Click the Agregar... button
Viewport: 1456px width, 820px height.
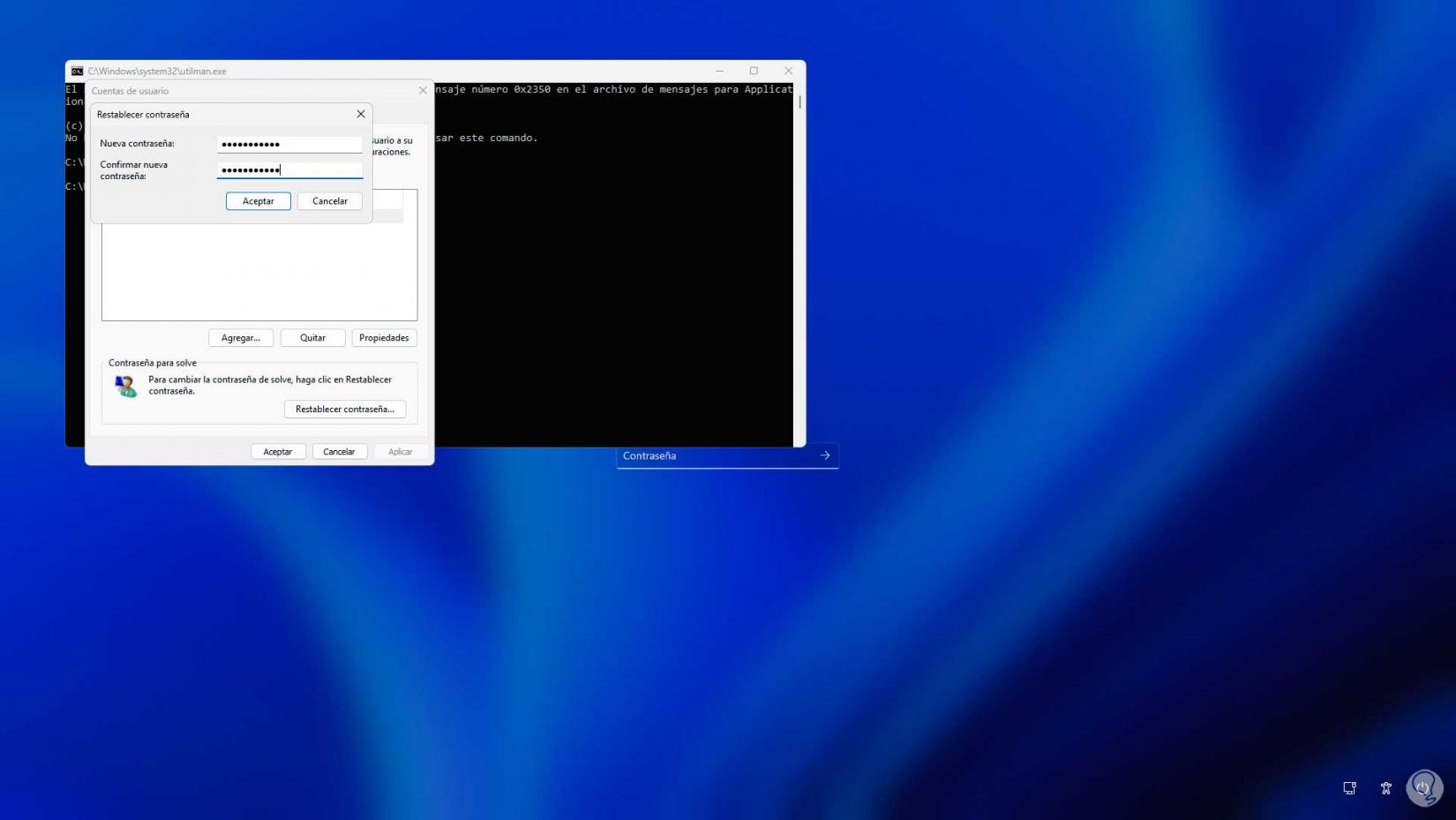[x=241, y=338]
